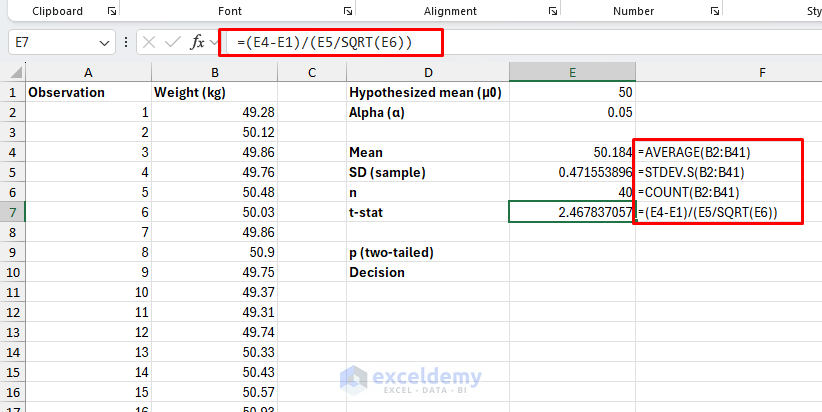Select the Weight (kg) header cell
Image resolution: width=822 pixels, height=412 pixels.
click(214, 93)
